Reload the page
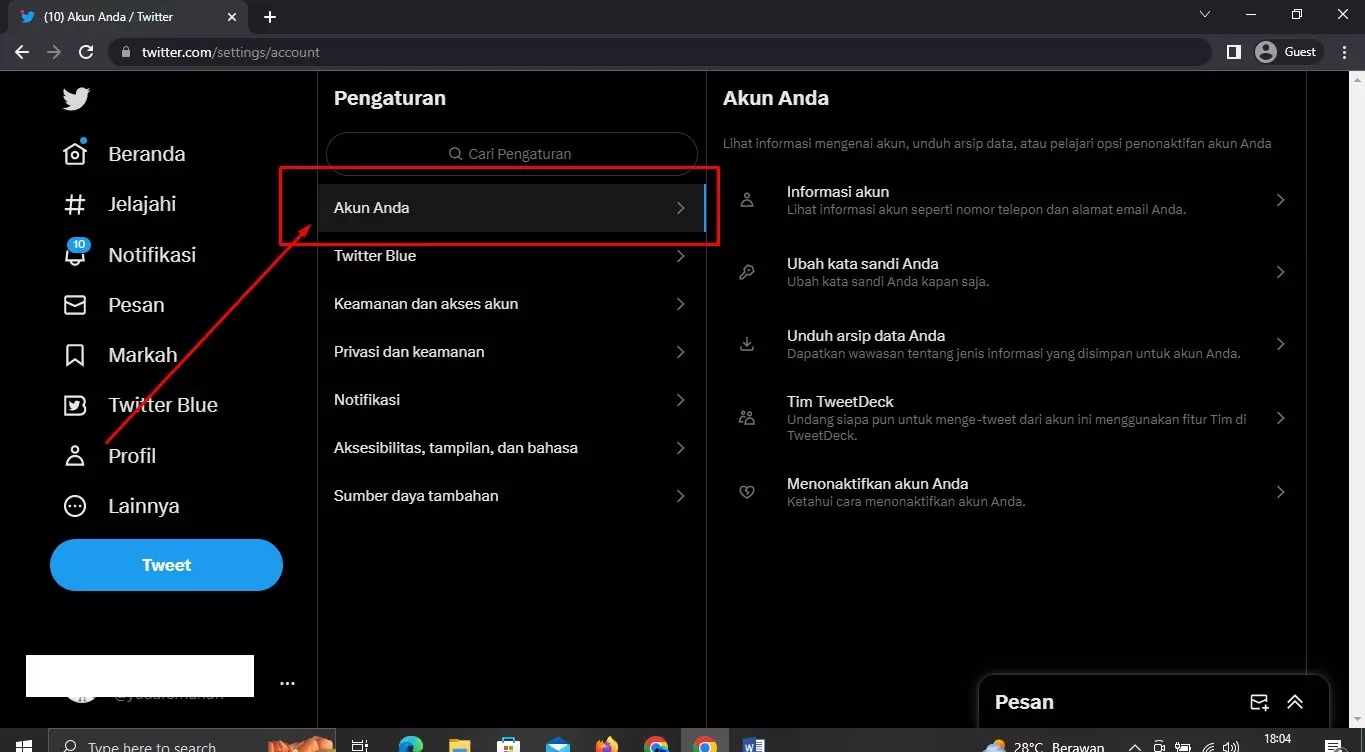 [x=86, y=52]
